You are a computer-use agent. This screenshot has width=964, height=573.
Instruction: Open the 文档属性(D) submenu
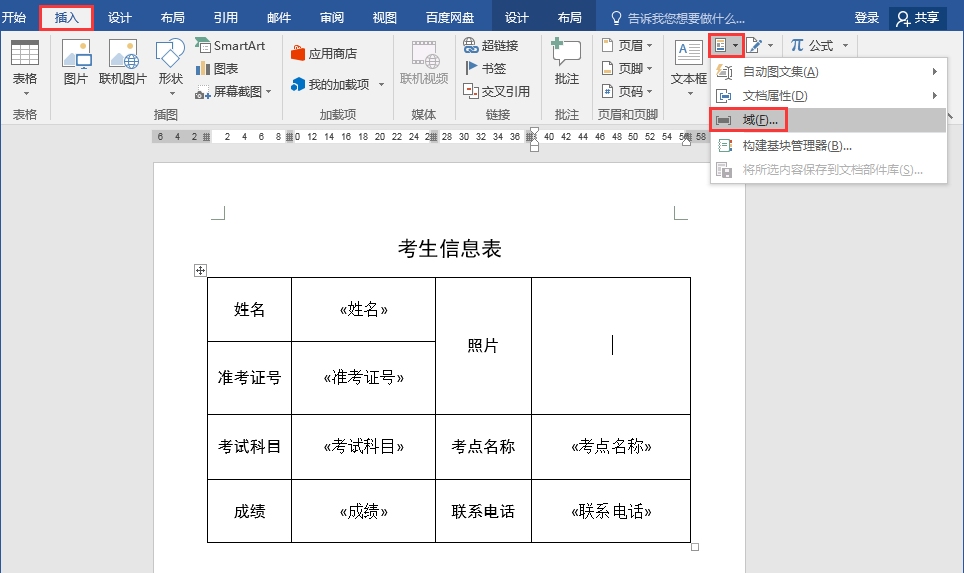click(x=828, y=96)
